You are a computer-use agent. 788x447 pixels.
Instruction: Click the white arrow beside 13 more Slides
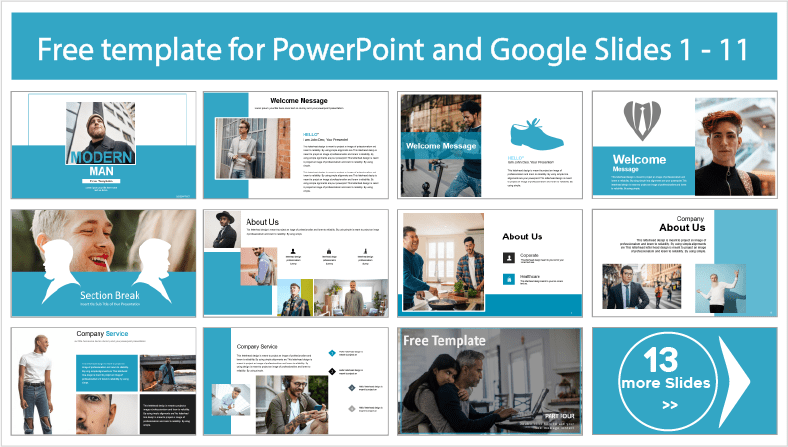point(734,382)
